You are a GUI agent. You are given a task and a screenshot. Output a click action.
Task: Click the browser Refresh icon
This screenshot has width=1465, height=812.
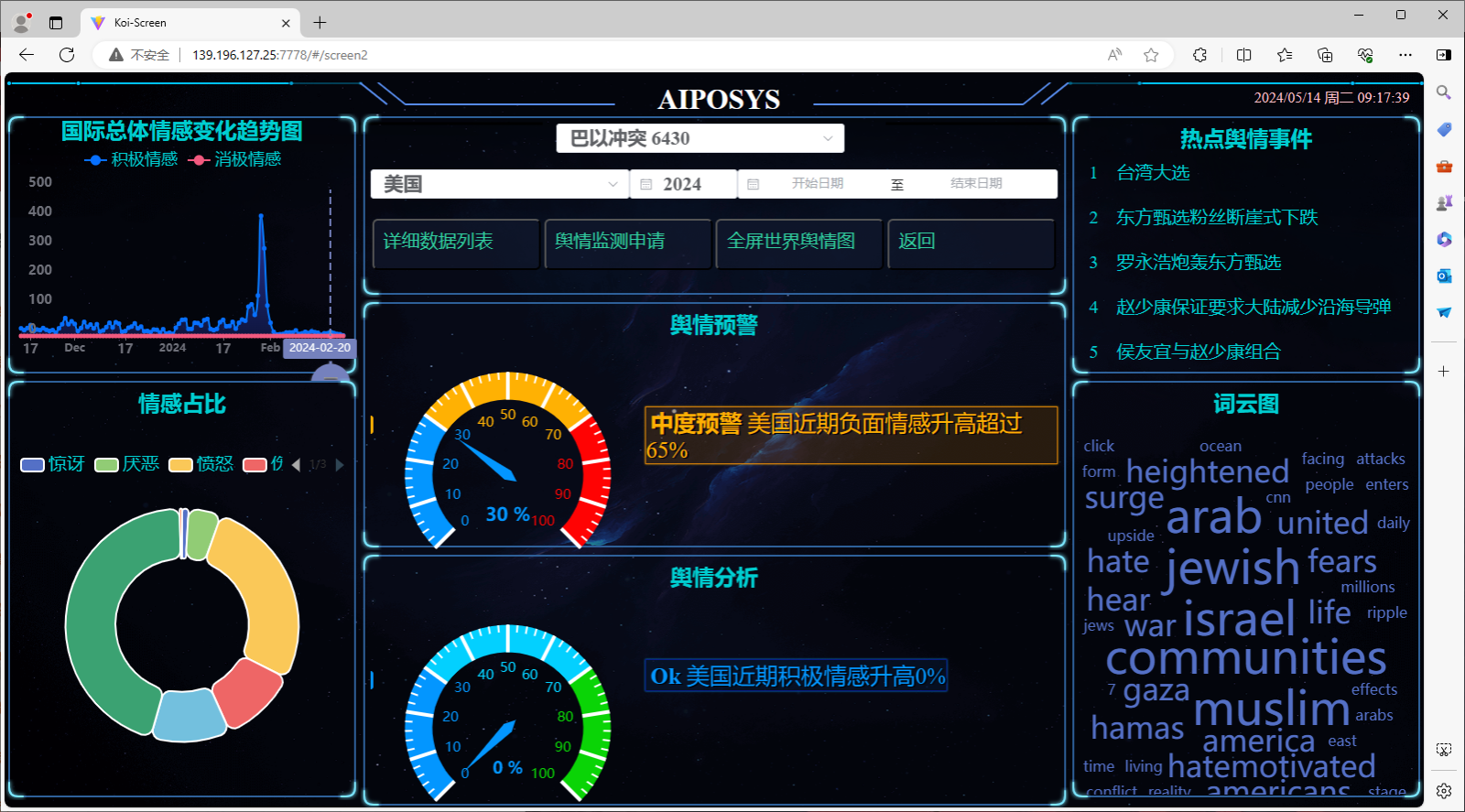(67, 55)
